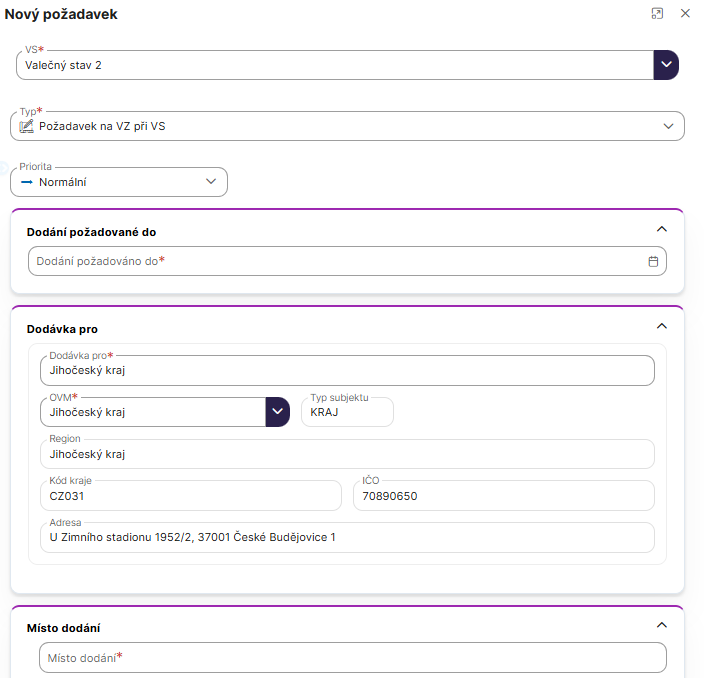Click the Kód kraje field
The image size is (704, 678).
(190, 495)
